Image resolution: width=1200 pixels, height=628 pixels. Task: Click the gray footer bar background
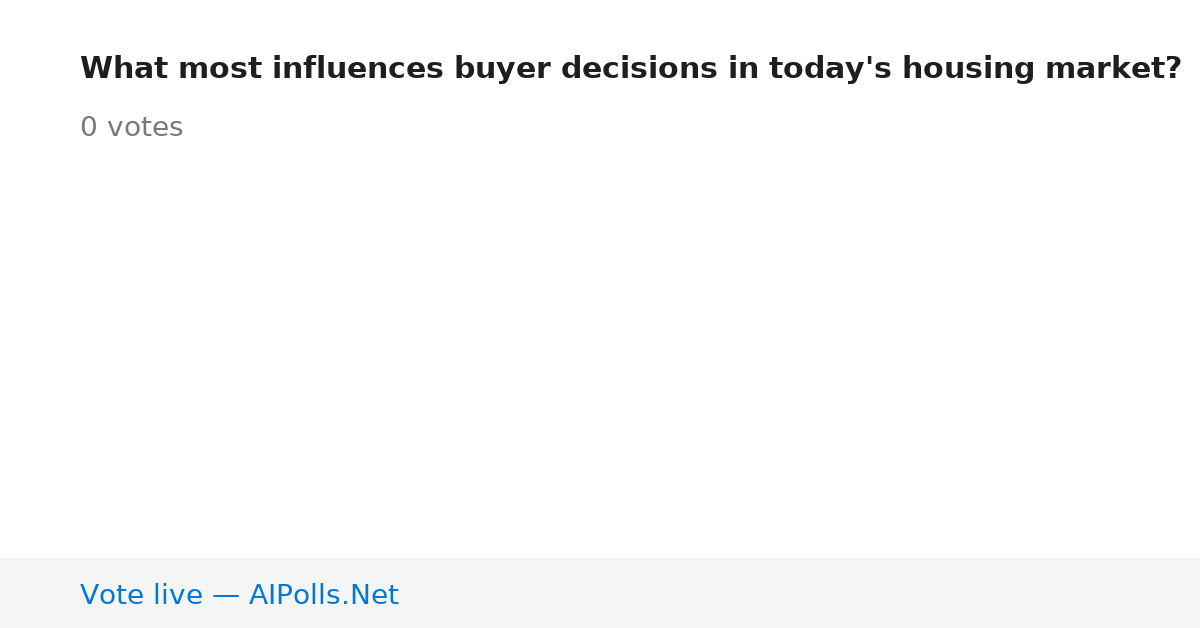(x=800, y=593)
